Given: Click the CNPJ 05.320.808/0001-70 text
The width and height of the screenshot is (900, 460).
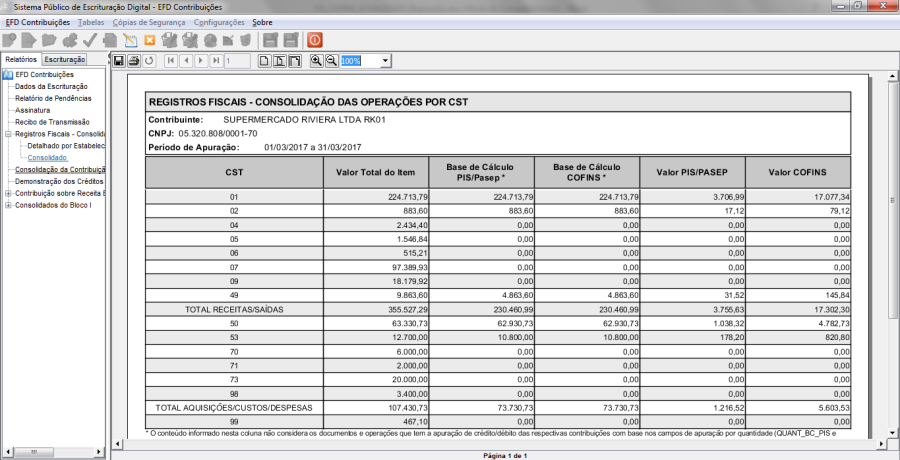Looking at the screenshot, I should 203,134.
